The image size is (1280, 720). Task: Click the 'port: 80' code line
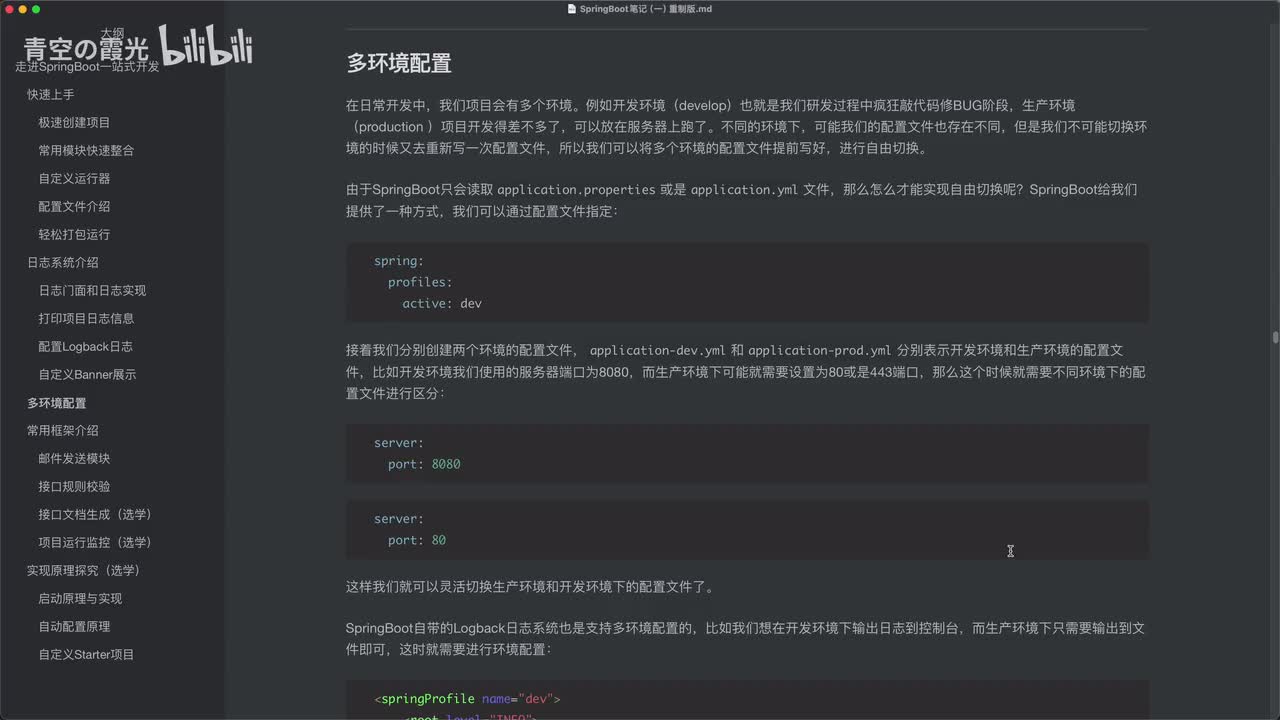(x=417, y=540)
